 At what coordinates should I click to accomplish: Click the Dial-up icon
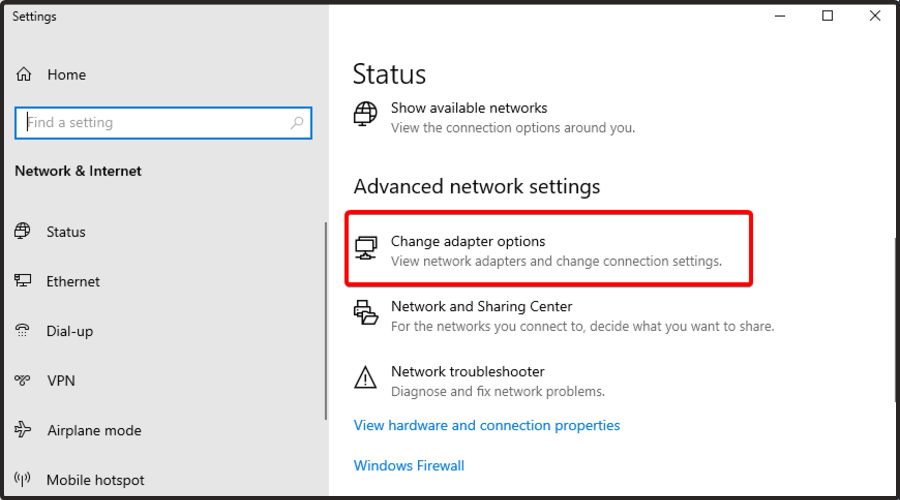(x=23, y=331)
